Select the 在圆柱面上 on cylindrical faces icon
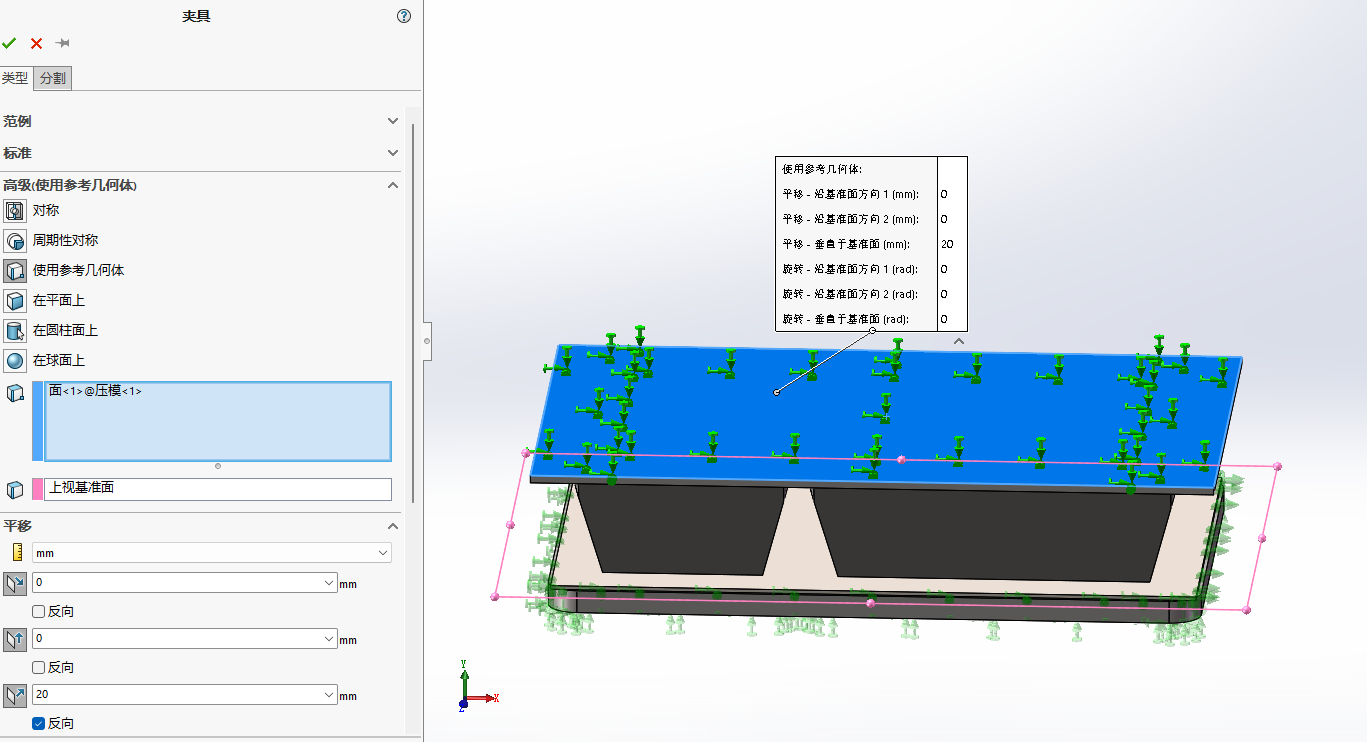The height and width of the screenshot is (742, 1367). (15, 330)
